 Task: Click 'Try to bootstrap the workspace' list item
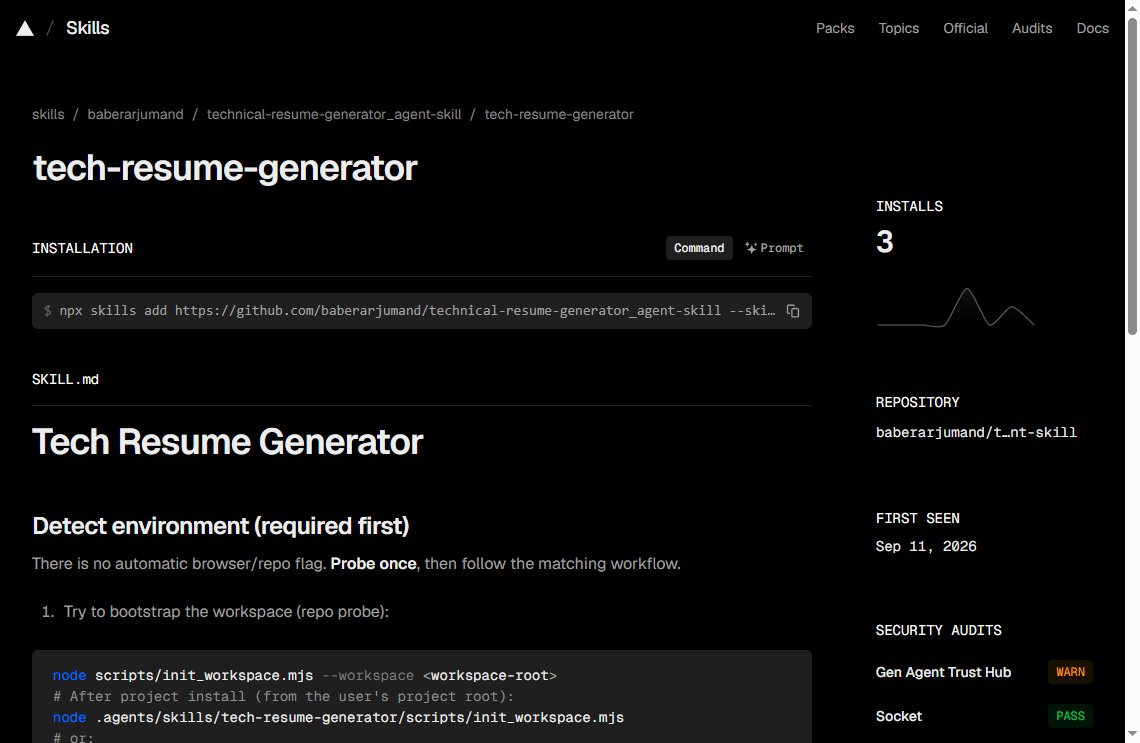tap(226, 612)
